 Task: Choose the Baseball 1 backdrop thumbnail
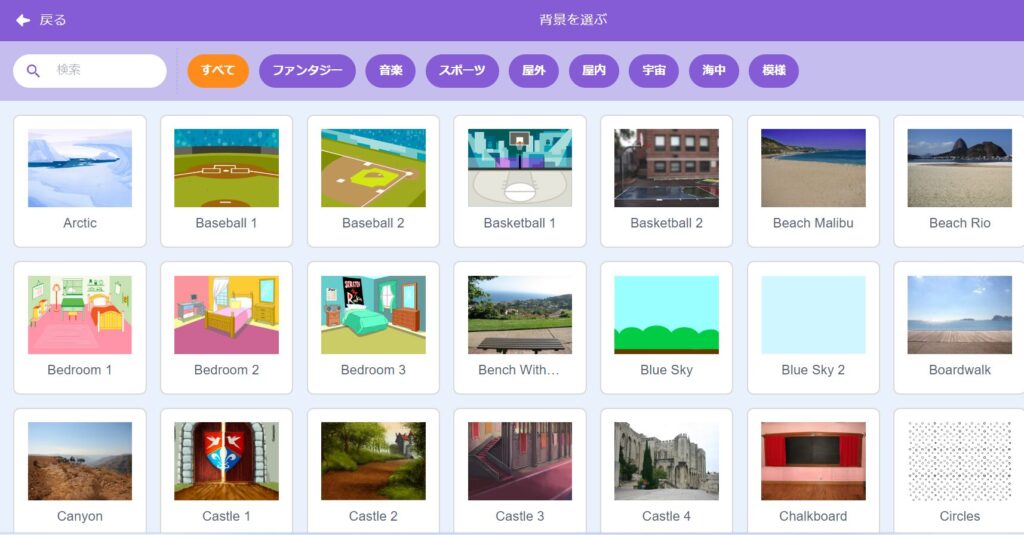[227, 168]
